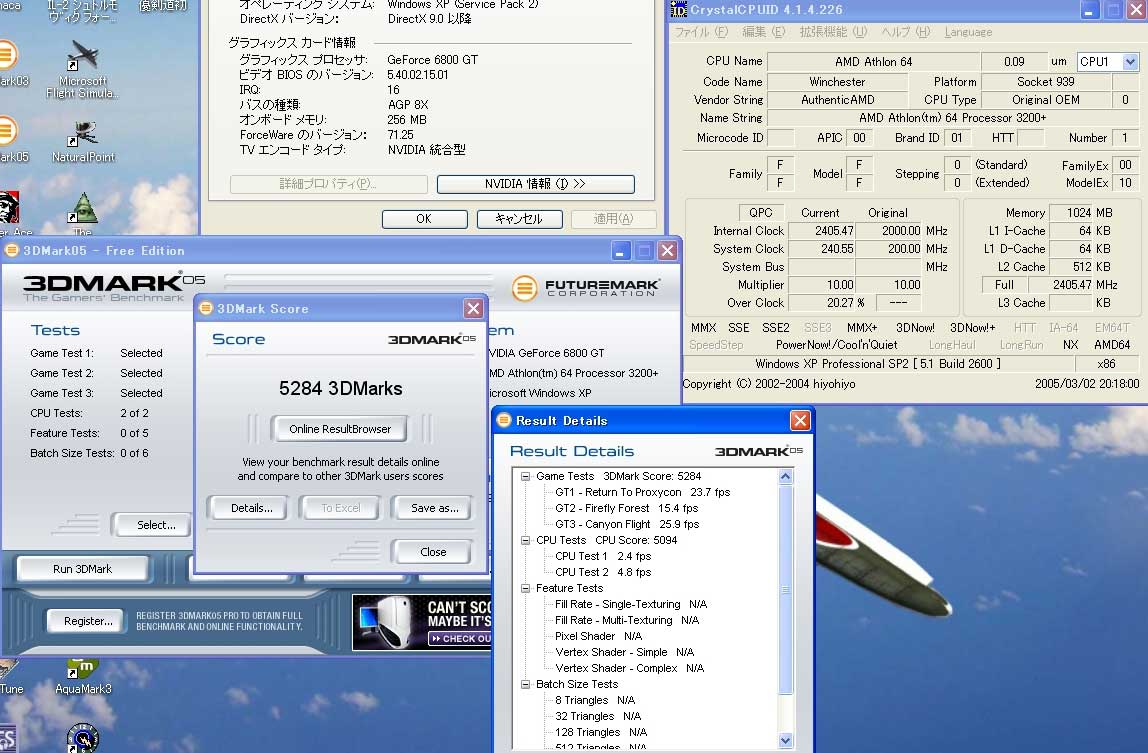Open the CPU1 selector dropdown in CrystalCPUID

tap(1130, 62)
